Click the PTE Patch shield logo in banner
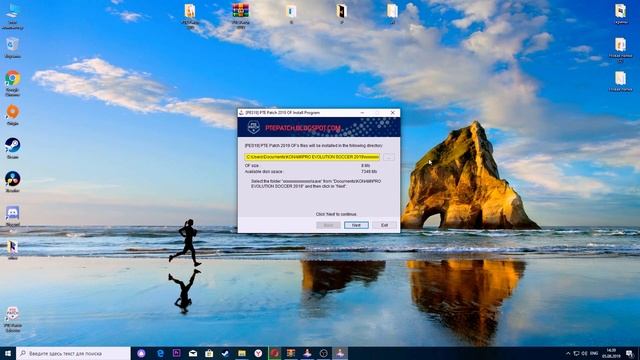The image size is (640, 360). pyautogui.click(x=253, y=127)
